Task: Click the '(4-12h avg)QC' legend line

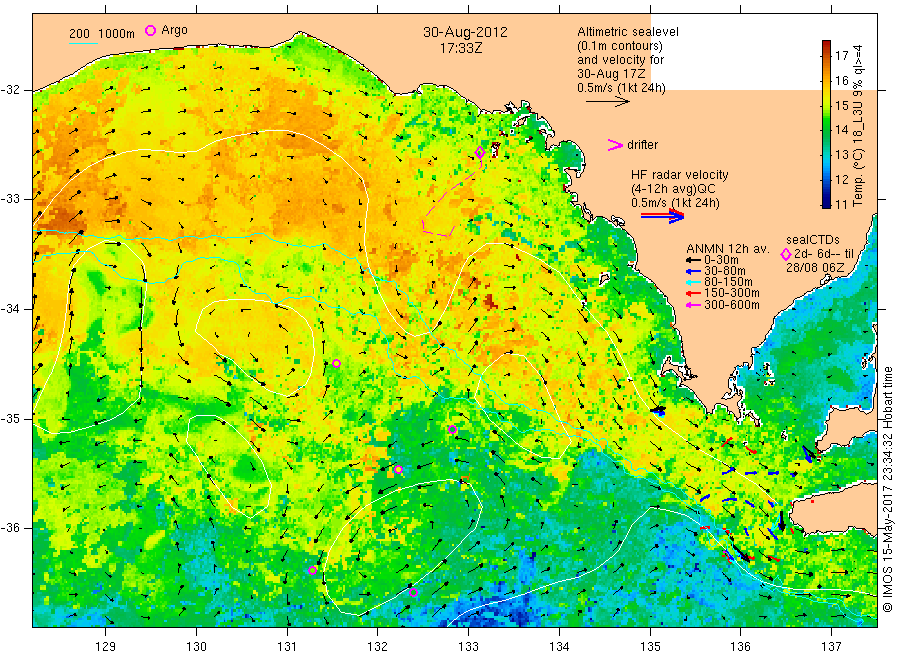Action: click(x=673, y=189)
